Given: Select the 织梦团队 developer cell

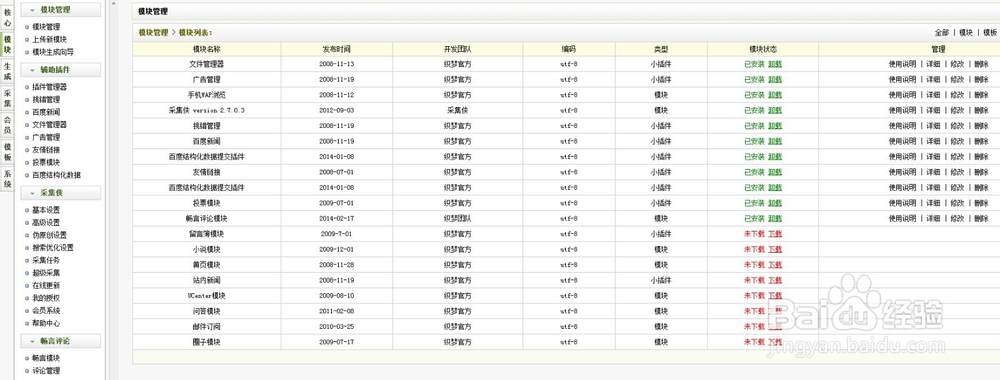Looking at the screenshot, I should point(458,219).
